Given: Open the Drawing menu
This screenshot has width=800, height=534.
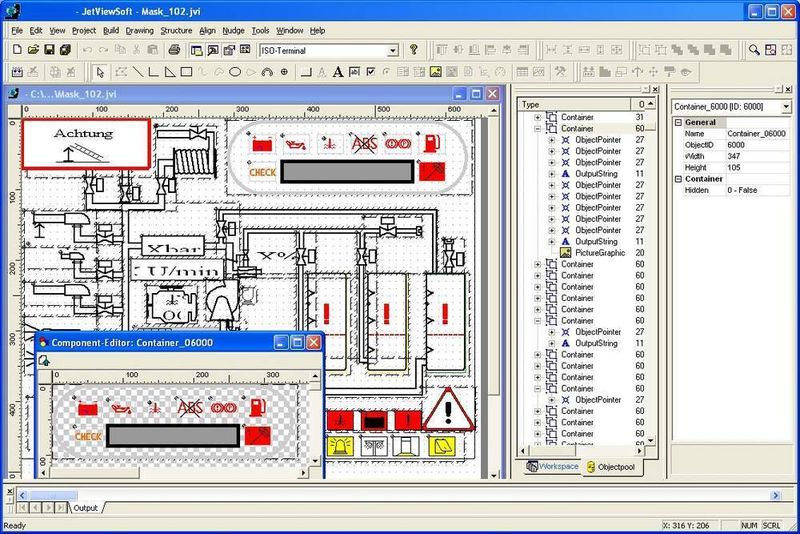Looking at the screenshot, I should (x=139, y=31).
